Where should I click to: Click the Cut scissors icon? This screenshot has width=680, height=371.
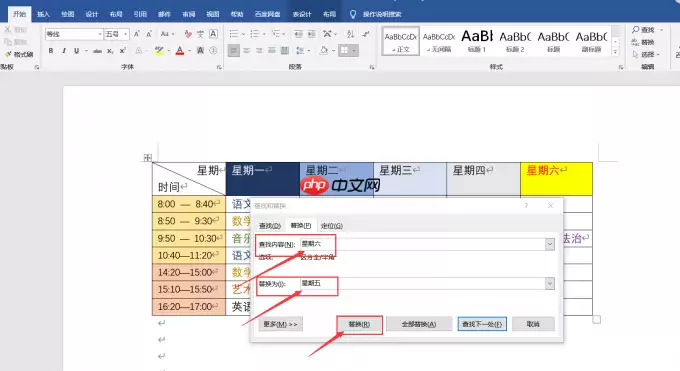click(8, 30)
